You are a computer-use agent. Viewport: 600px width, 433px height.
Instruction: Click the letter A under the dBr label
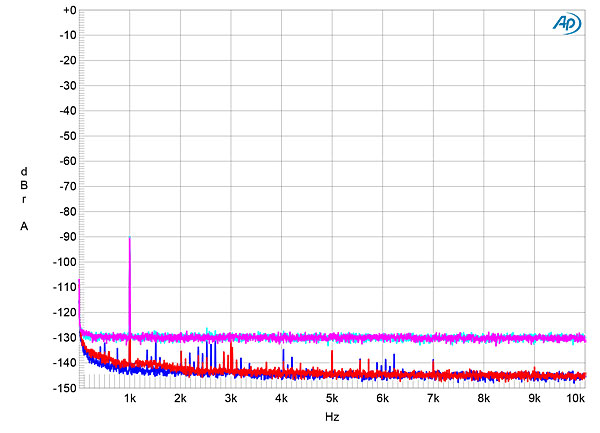click(23, 227)
